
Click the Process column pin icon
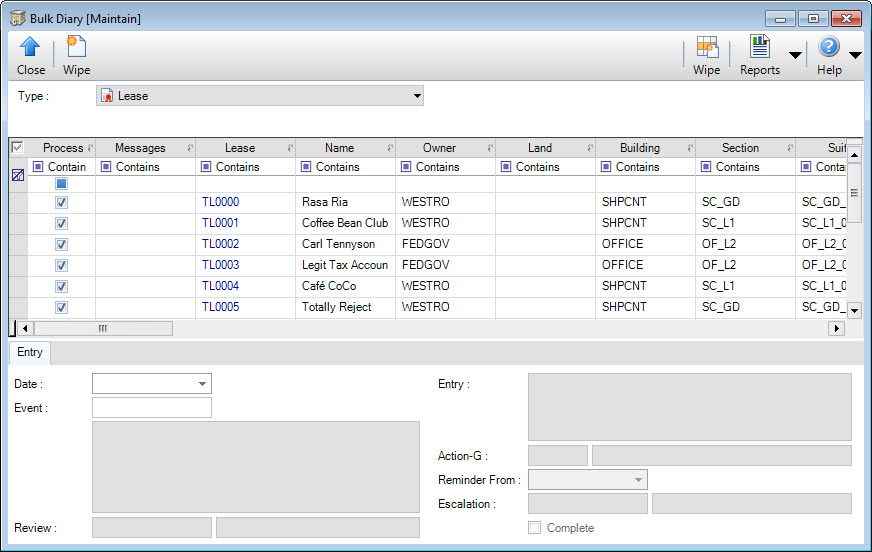90,148
